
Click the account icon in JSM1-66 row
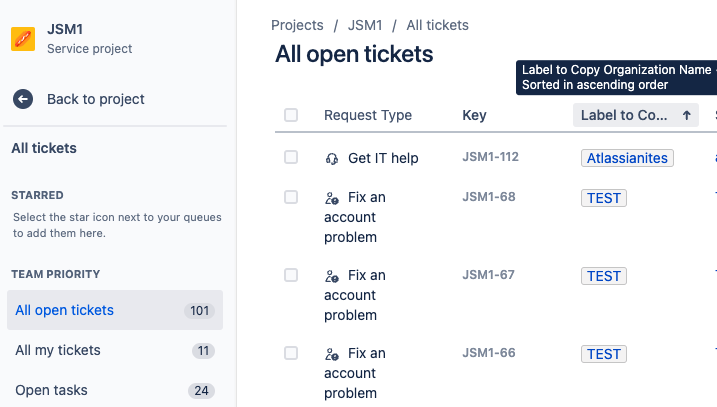pos(332,354)
